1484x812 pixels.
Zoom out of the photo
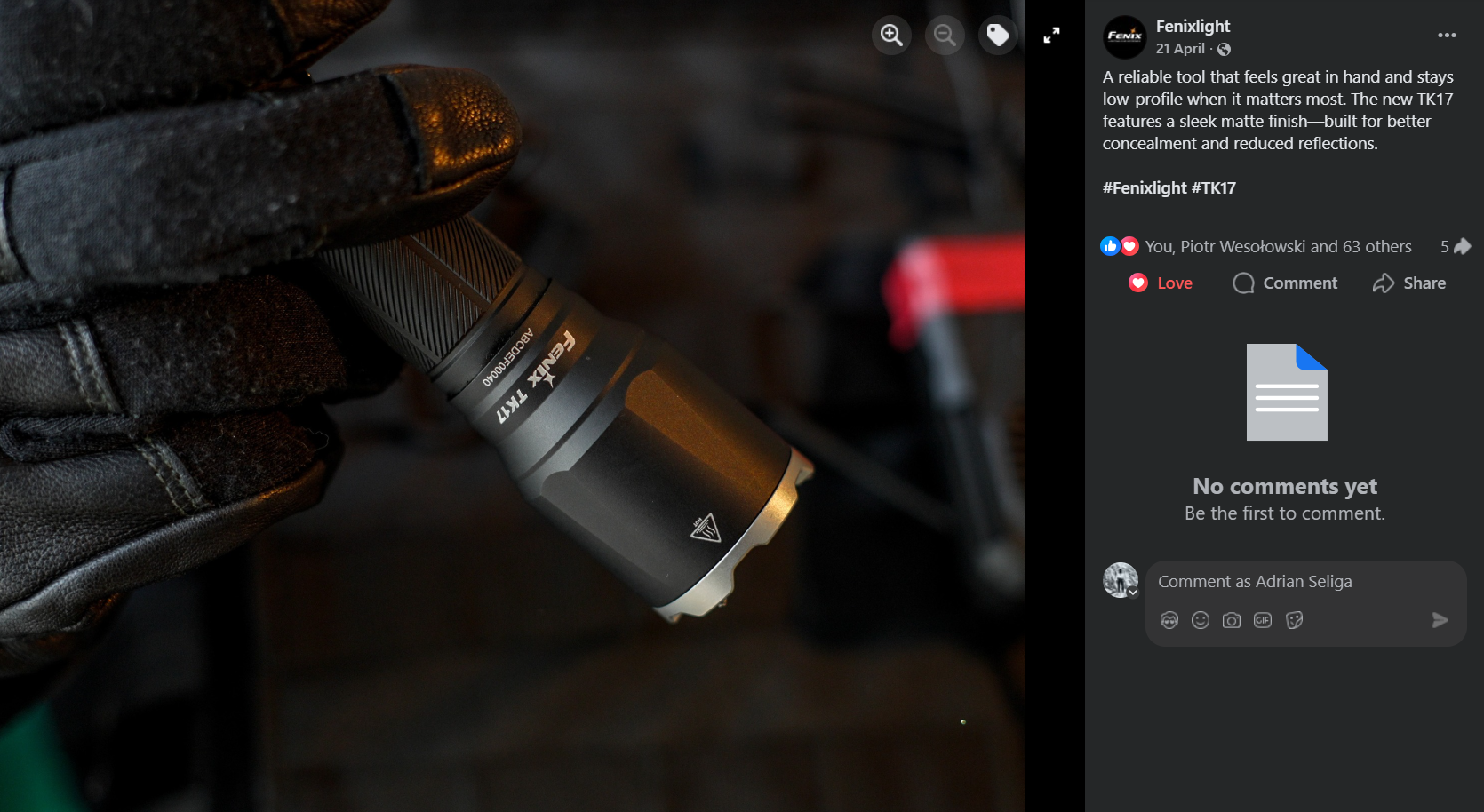(945, 35)
